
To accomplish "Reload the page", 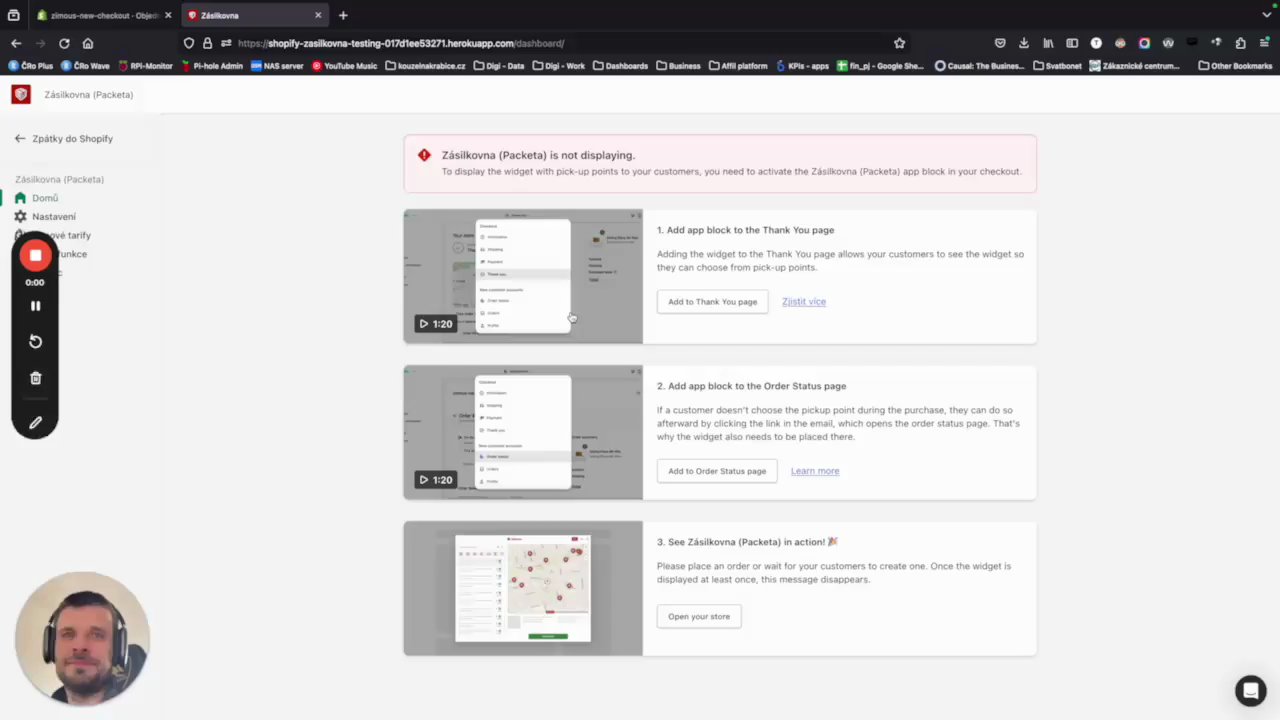I will (x=64, y=43).
